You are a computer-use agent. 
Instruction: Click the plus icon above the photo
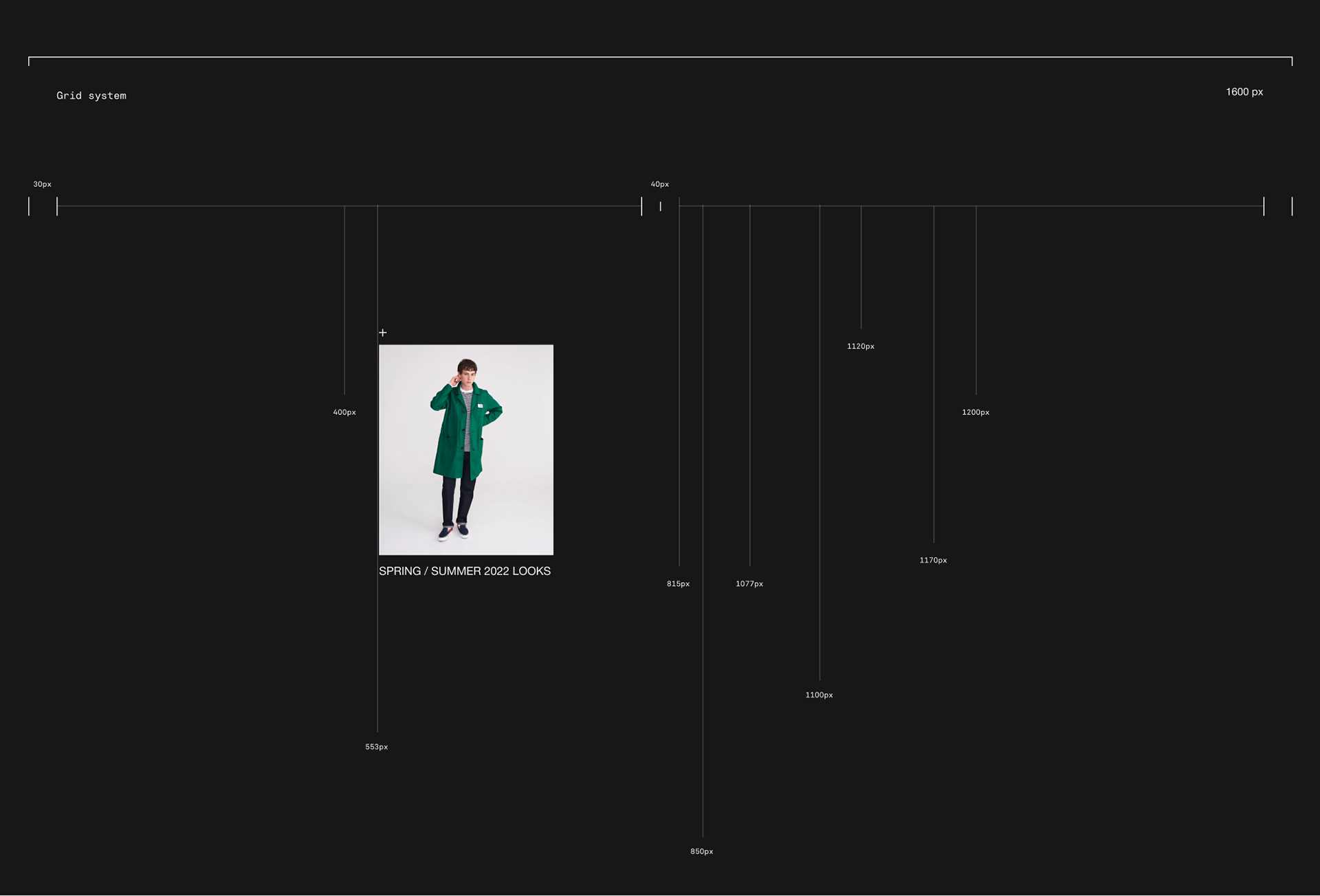point(383,333)
